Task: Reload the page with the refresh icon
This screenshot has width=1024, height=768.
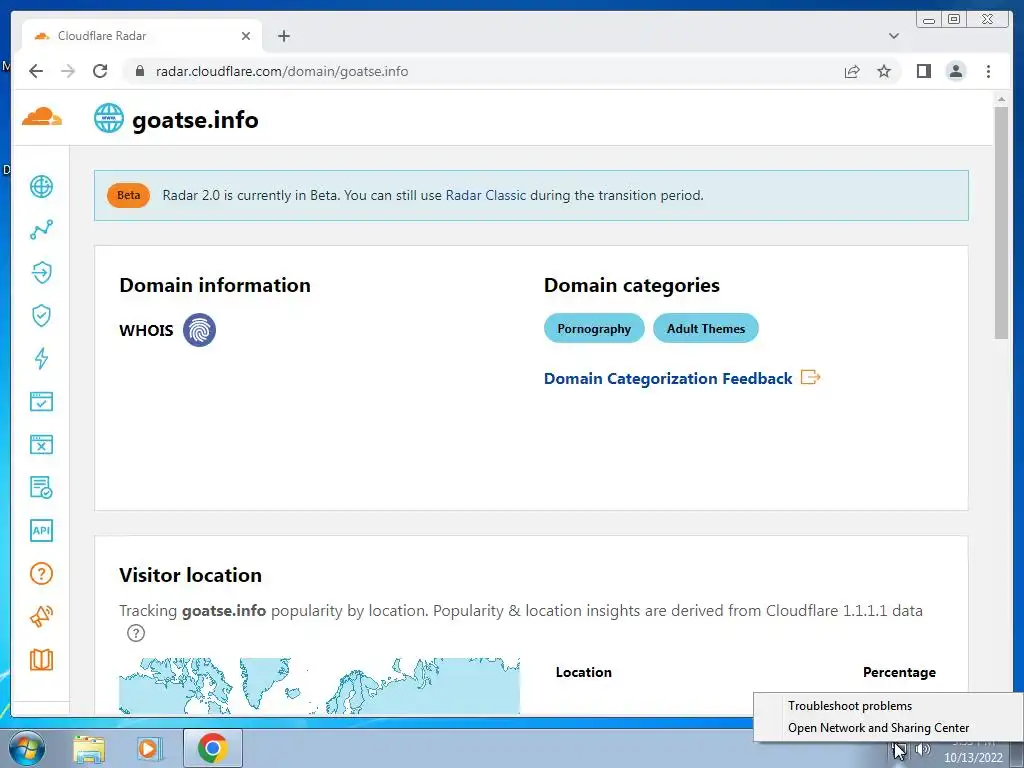Action: [100, 71]
